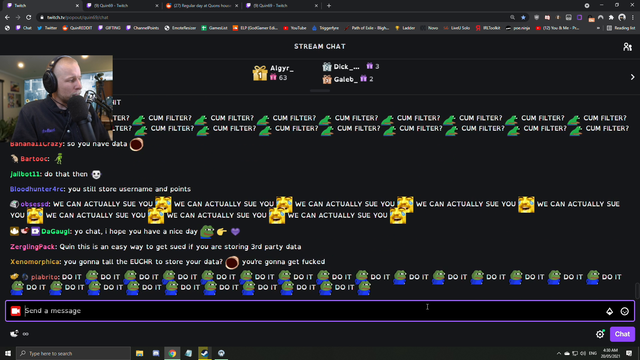
Task: Open Chrome three-dot menu
Action: coord(633,18)
